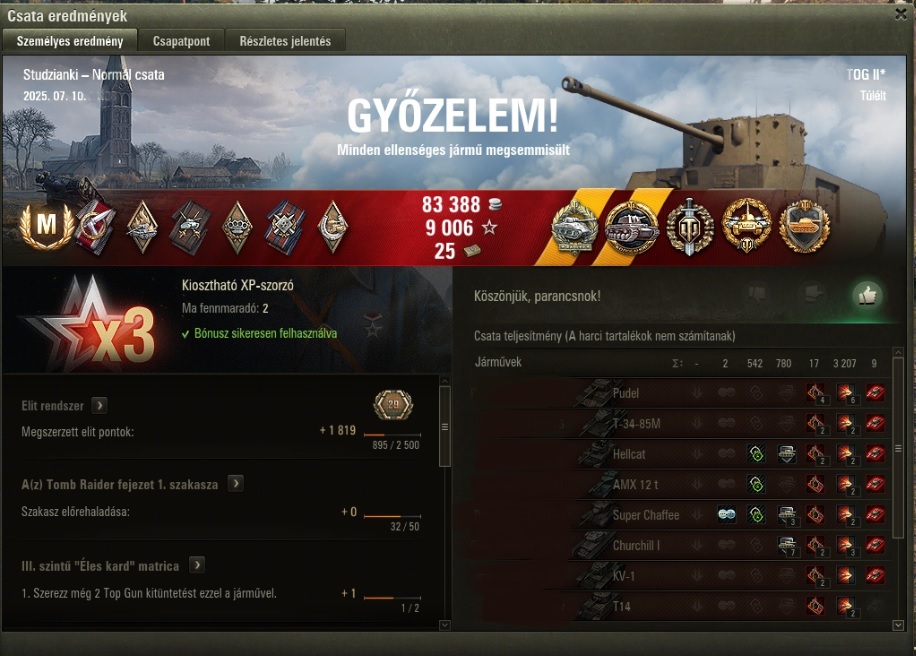Click the Churchill I vehicle row

tap(678, 545)
